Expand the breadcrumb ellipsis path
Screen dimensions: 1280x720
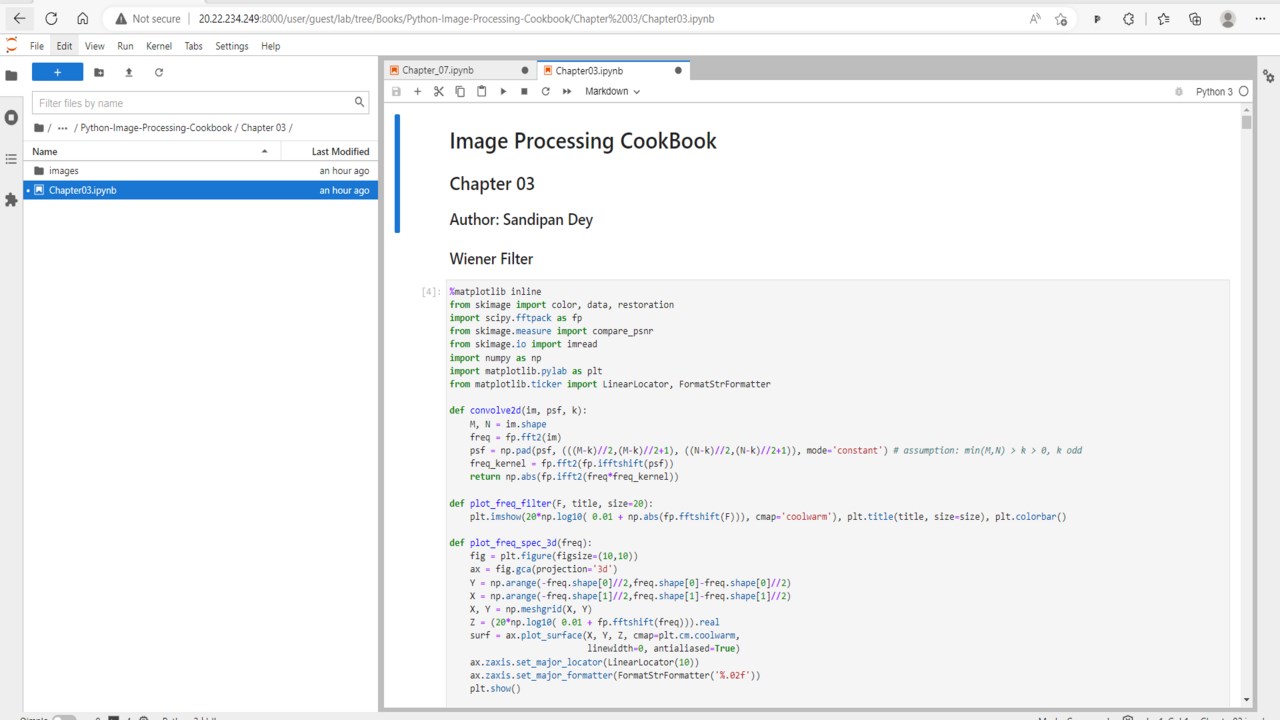pos(63,128)
